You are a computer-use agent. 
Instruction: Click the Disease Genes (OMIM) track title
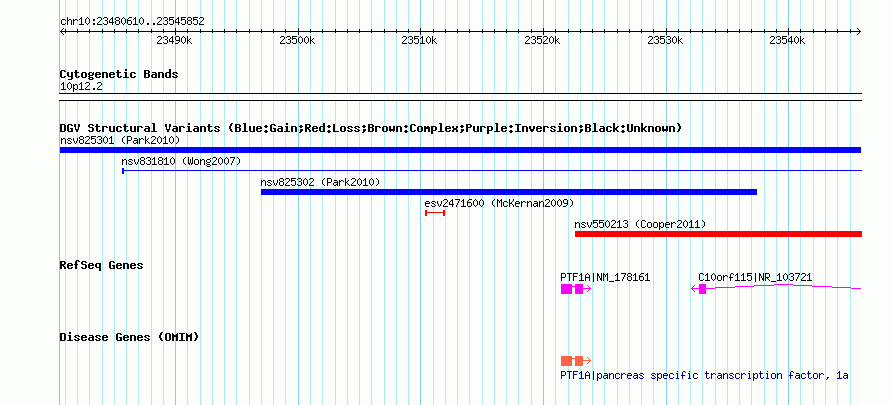[x=129, y=338]
